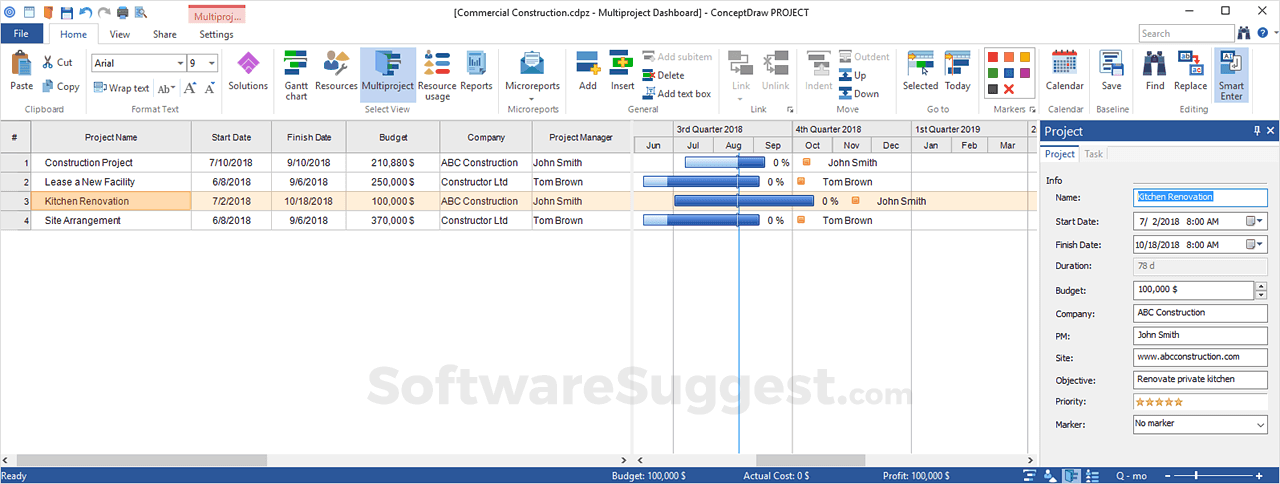Select the green marker color
The width and height of the screenshot is (1280, 484).
pyautogui.click(x=992, y=74)
